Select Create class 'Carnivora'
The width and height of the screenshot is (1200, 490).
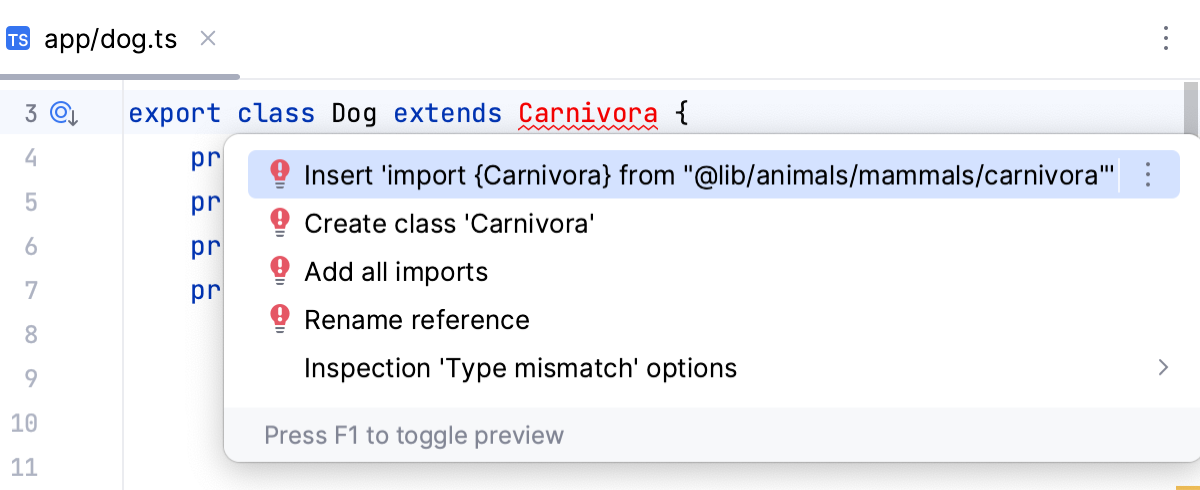(450, 224)
